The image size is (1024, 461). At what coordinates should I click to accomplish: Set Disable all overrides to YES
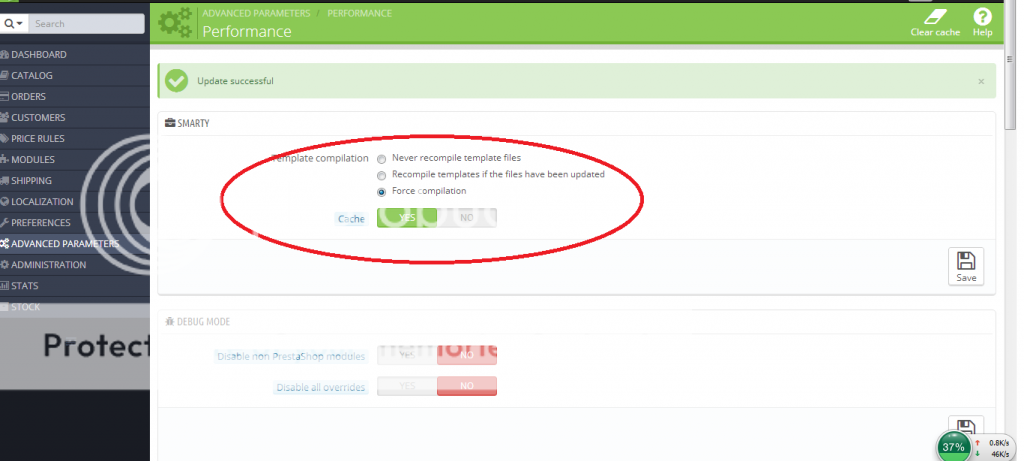click(x=407, y=387)
